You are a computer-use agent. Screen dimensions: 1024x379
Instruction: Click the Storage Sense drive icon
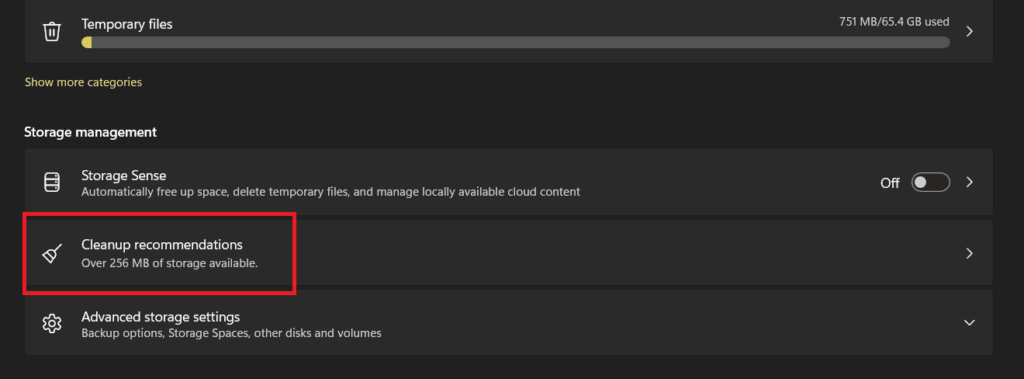click(x=52, y=182)
